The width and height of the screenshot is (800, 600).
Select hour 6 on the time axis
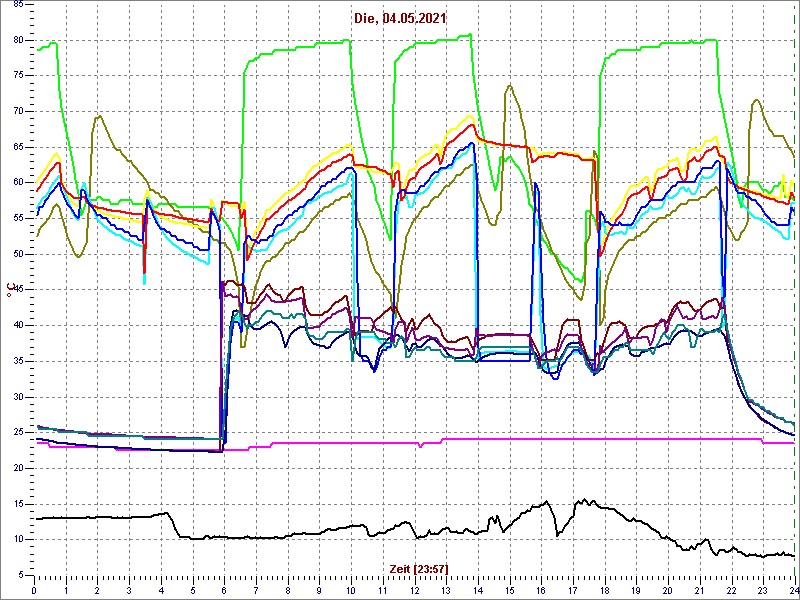[x=224, y=589]
